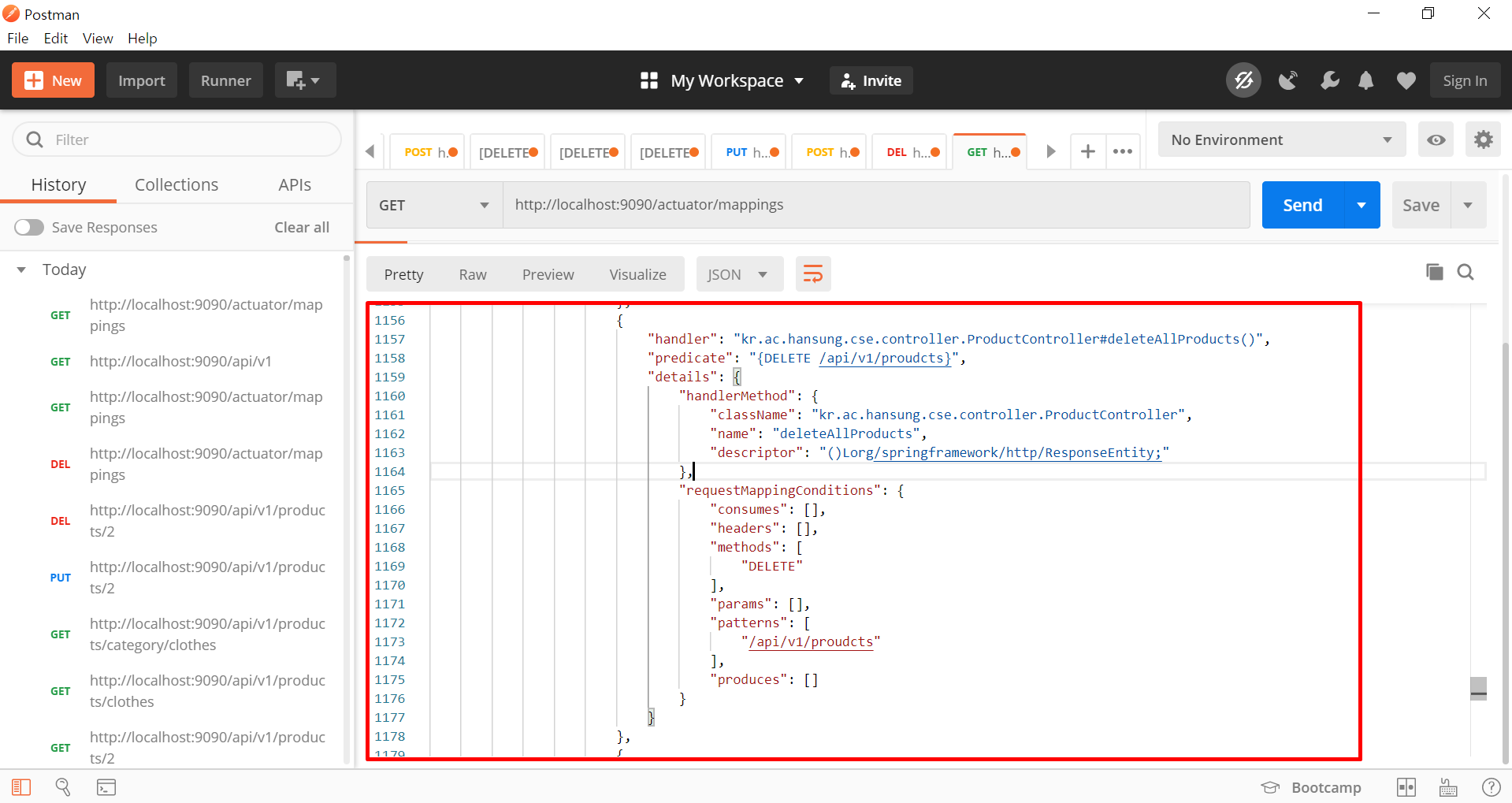Open Send button dropdown arrow
Image resolution: width=1512 pixels, height=803 pixels.
point(1362,205)
